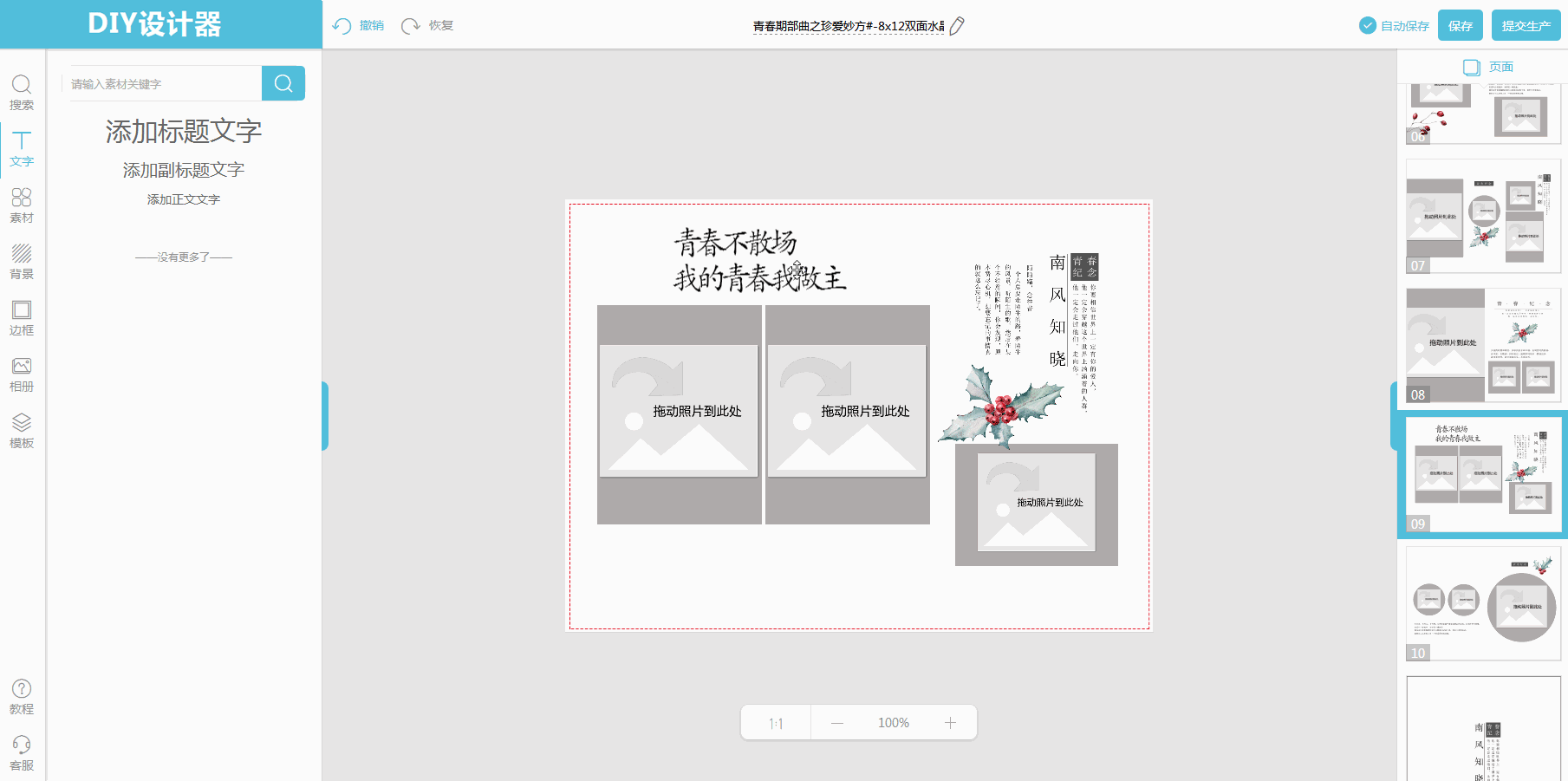The height and width of the screenshot is (781, 1568).
Task: Toggle the auto-save (自动保存) checkbox
Action: (x=1368, y=26)
